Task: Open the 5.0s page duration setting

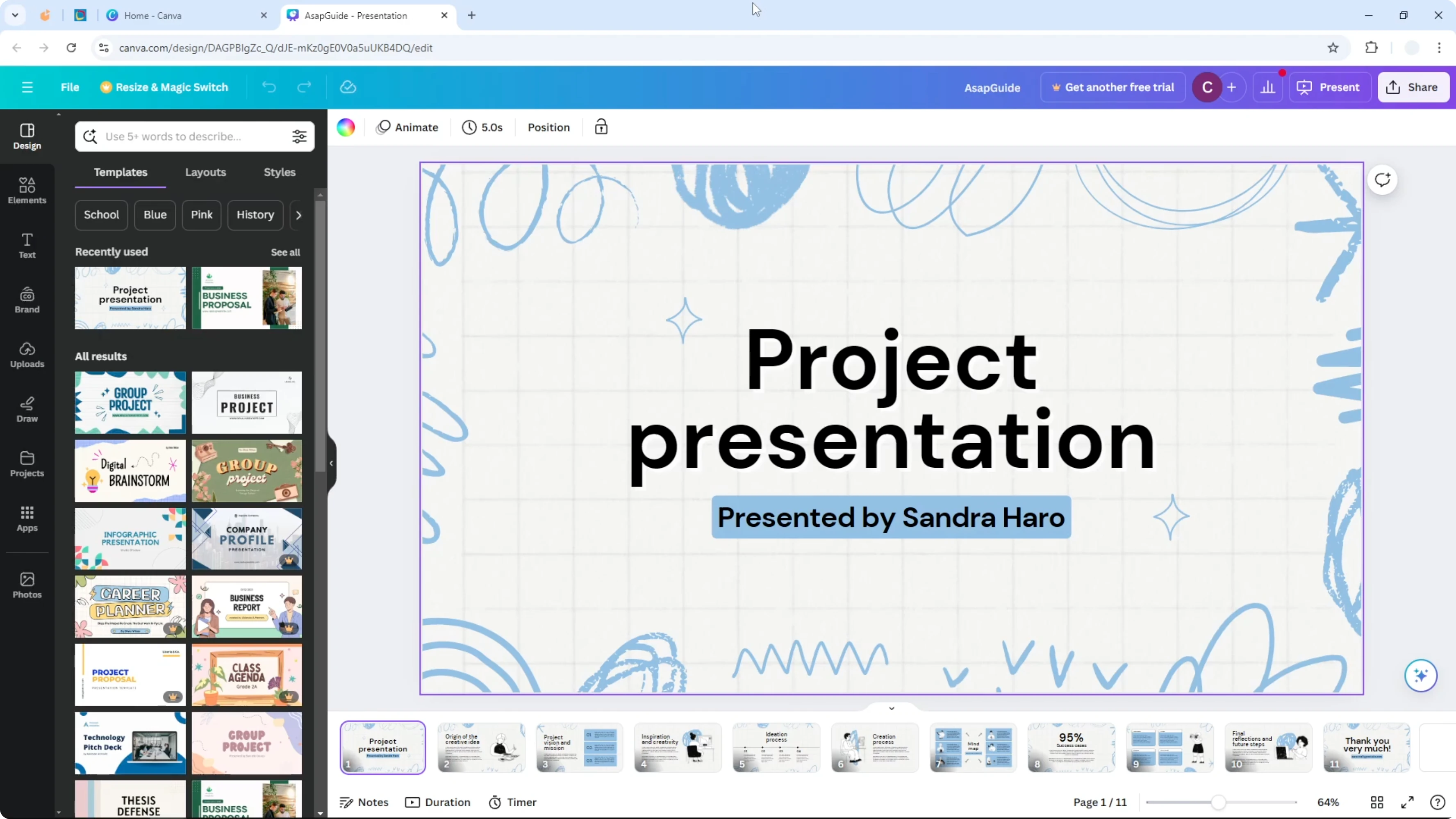Action: tap(483, 127)
